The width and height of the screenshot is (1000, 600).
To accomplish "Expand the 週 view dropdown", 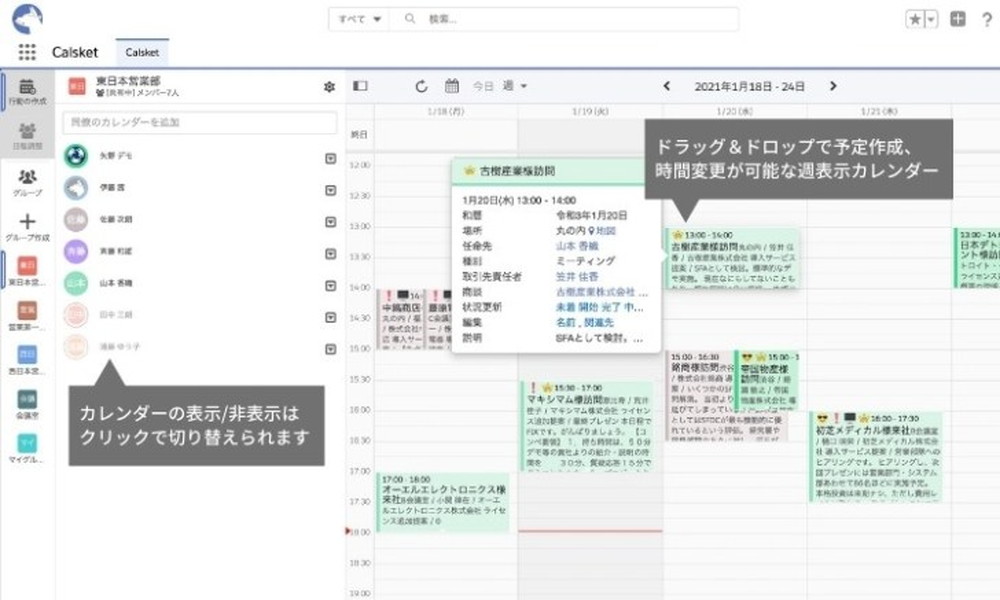I will tap(515, 86).
